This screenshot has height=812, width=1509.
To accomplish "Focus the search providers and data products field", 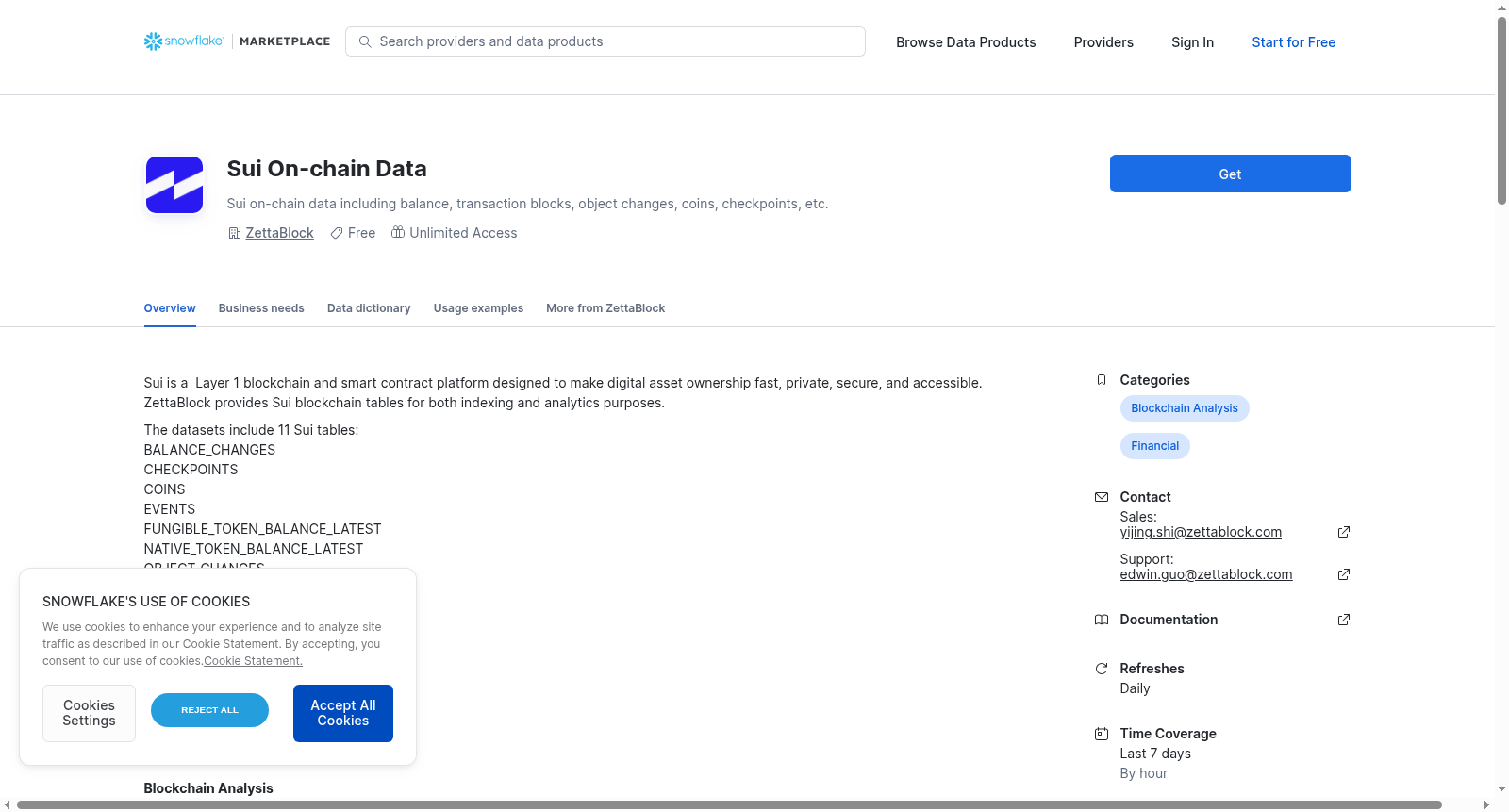I will pyautogui.click(x=605, y=41).
